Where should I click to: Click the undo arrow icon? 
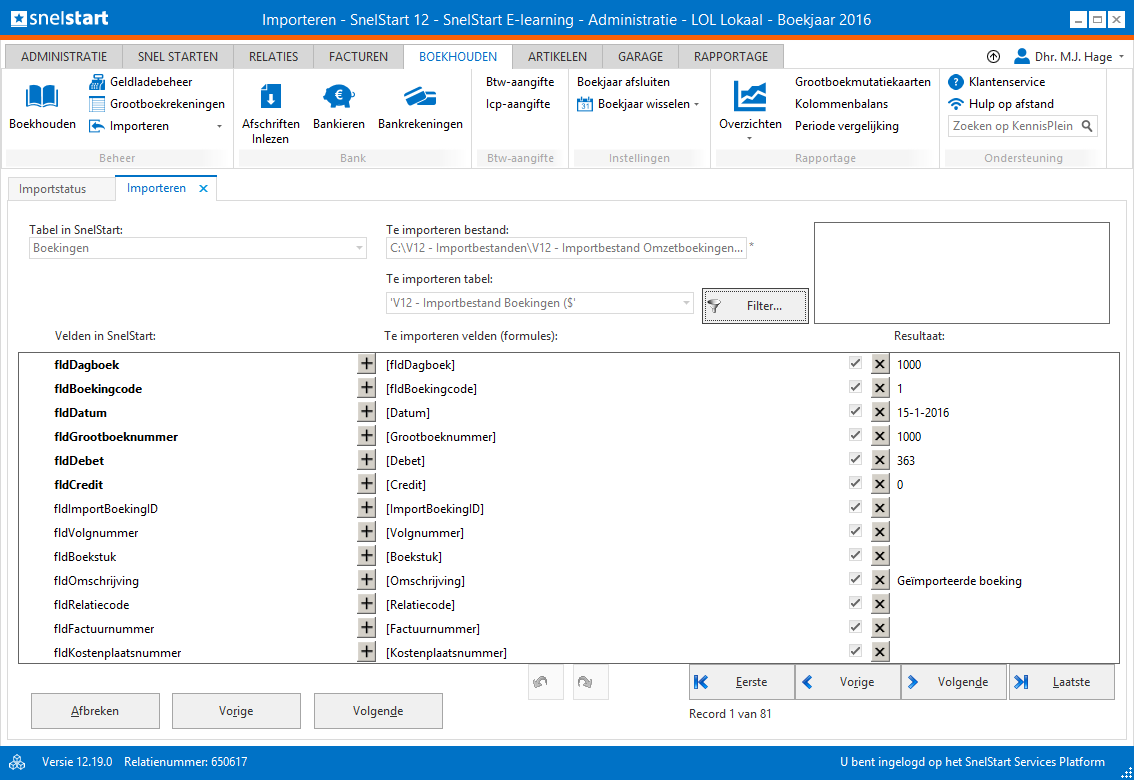545,682
